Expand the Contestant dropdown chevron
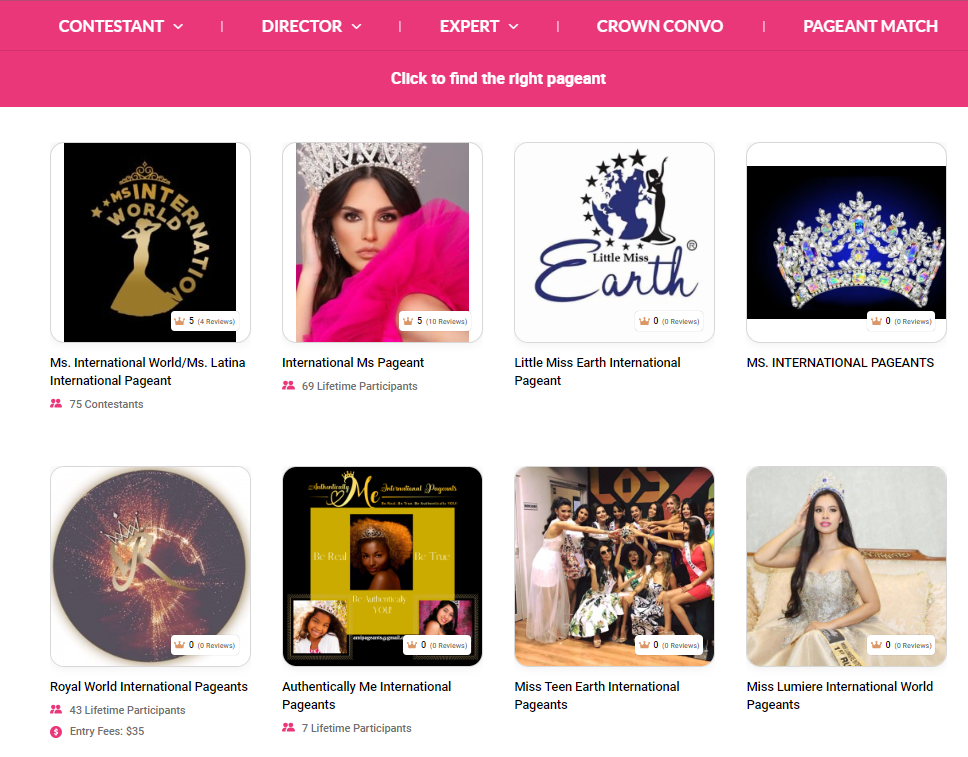This screenshot has height=757, width=968. tap(178, 27)
